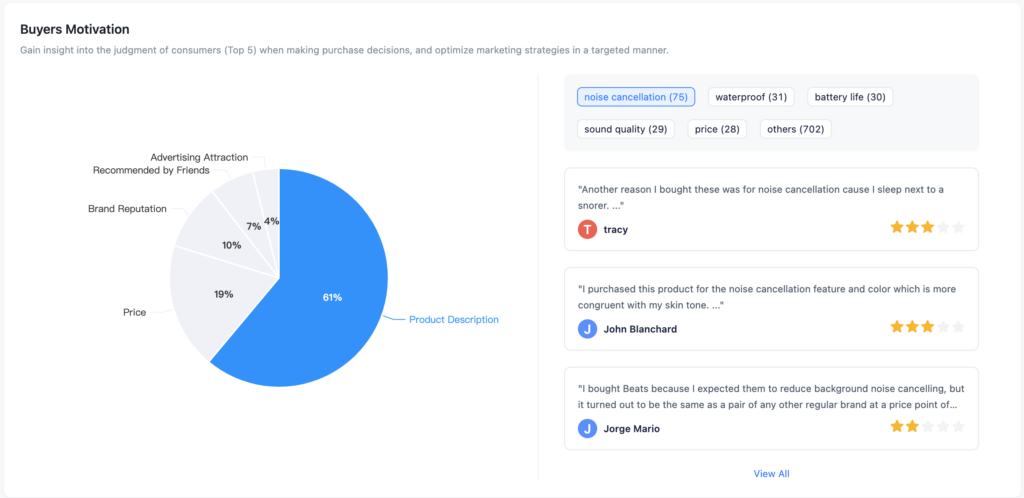Click Jorge Mario's blue avatar icon
Viewport: 1024px width, 498px height.
[587, 429]
